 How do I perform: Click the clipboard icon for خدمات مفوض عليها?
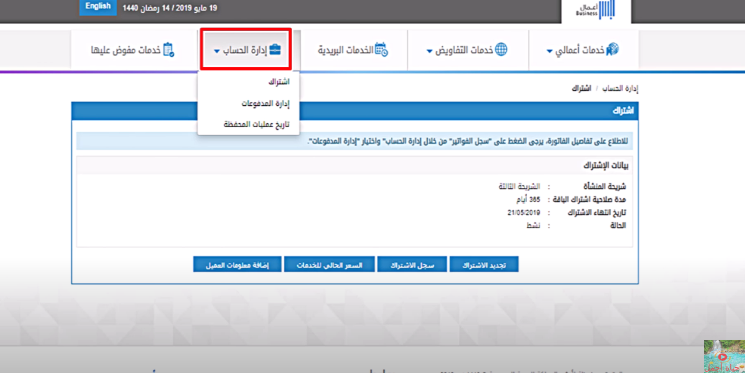point(169,50)
